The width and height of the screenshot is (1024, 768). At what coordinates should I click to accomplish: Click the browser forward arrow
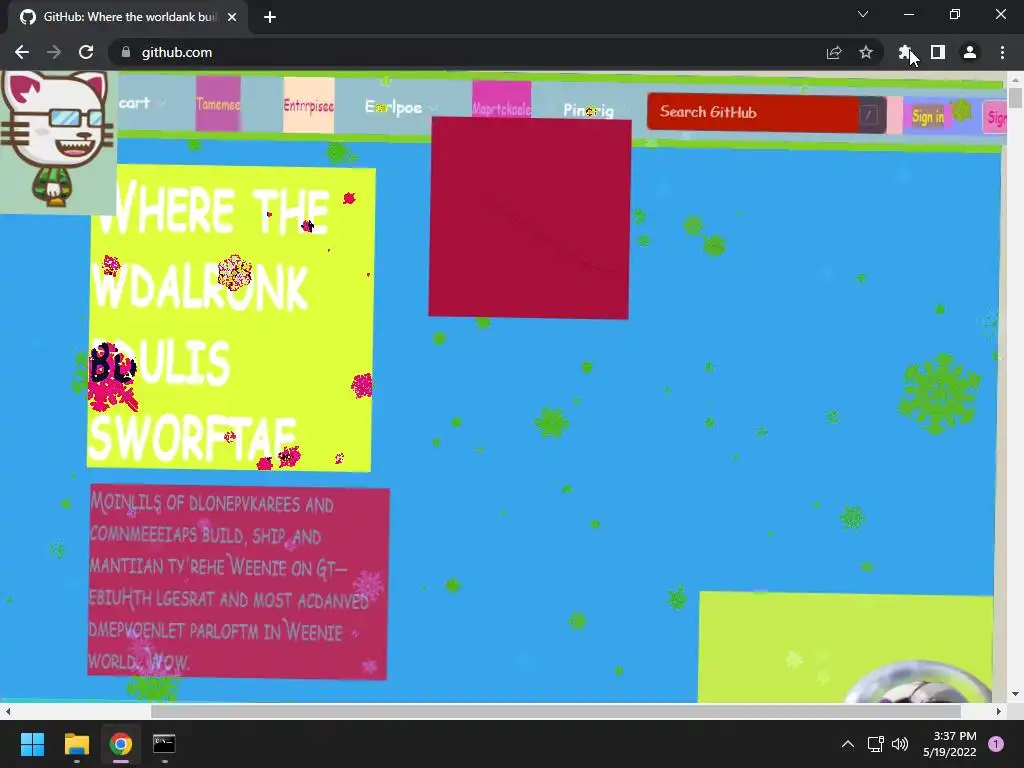54,52
